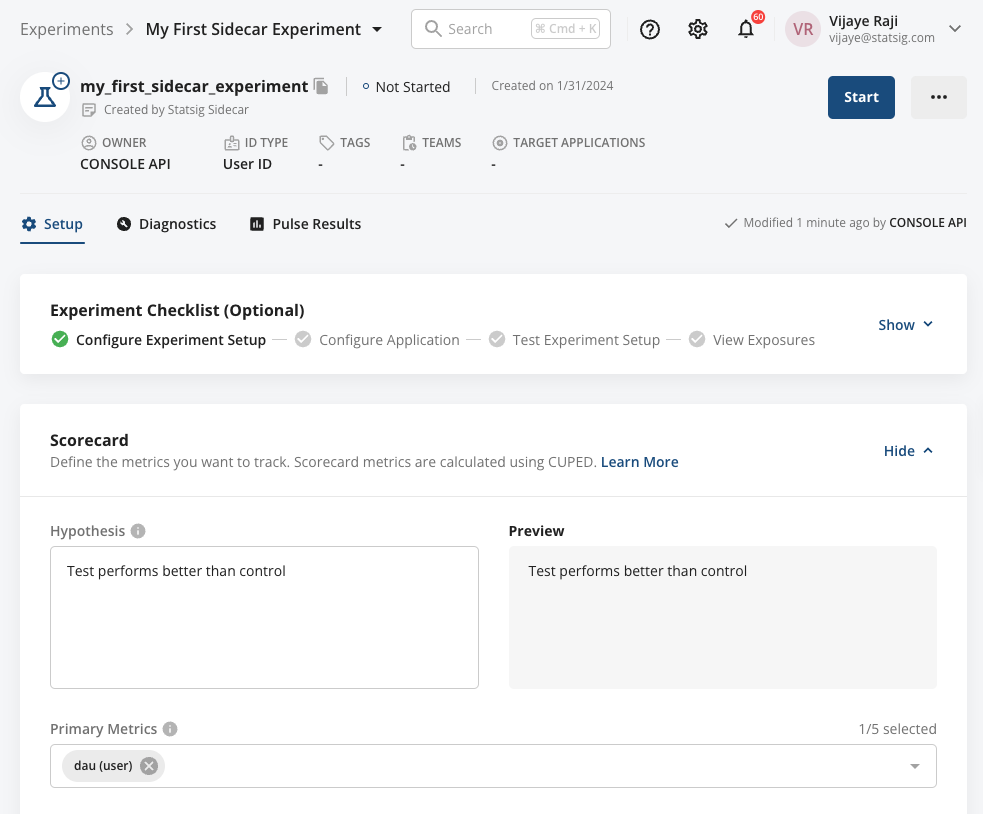Remove the dau (user) metric chip

pyautogui.click(x=148, y=765)
